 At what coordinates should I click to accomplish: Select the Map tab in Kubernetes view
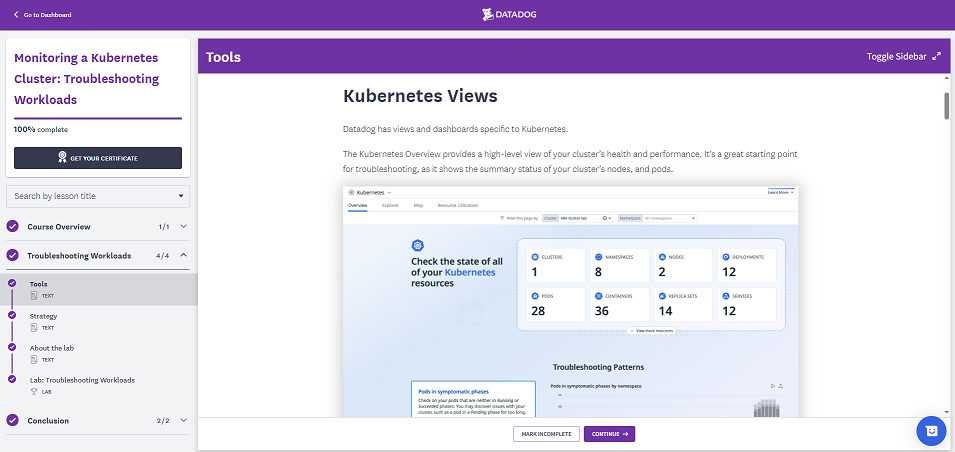tap(418, 205)
